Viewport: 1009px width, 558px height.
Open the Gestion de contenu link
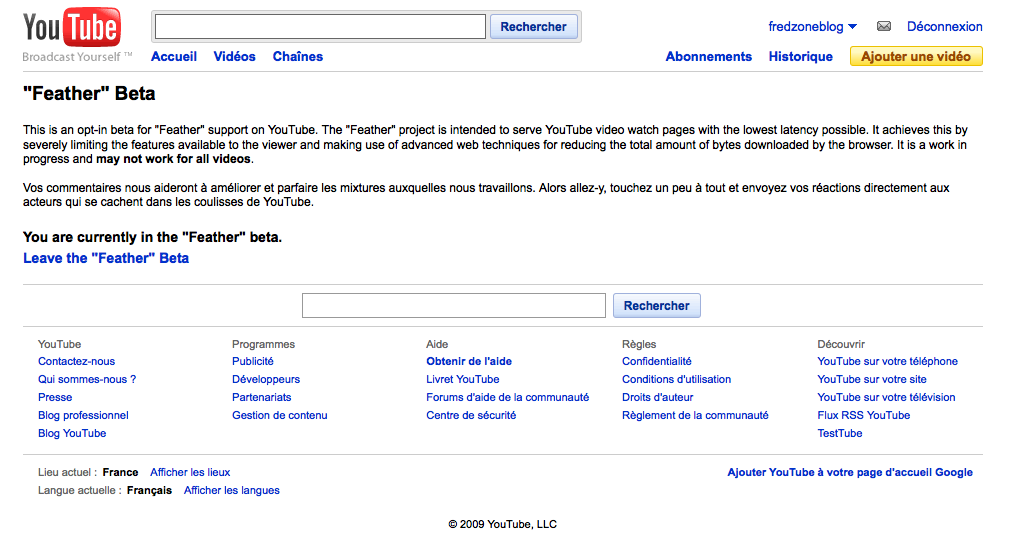[x=279, y=416]
